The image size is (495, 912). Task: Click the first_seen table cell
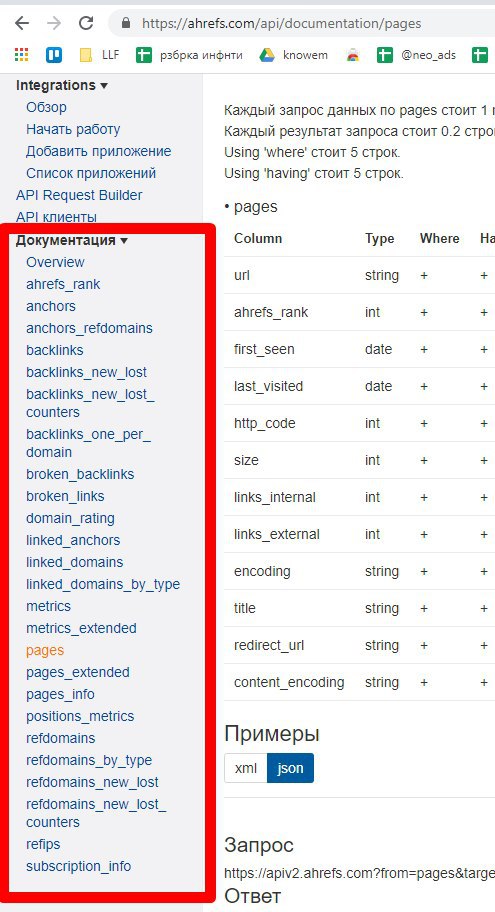(x=264, y=349)
